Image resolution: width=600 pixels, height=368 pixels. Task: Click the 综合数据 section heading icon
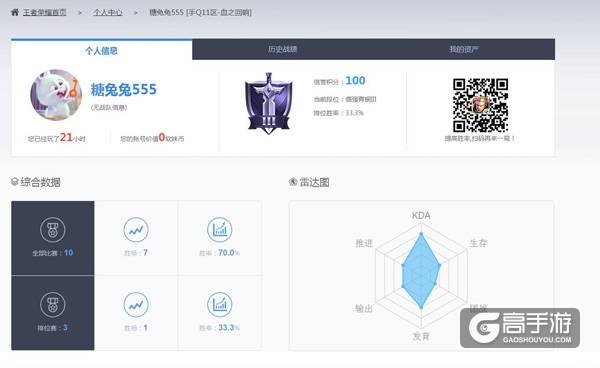(x=15, y=182)
